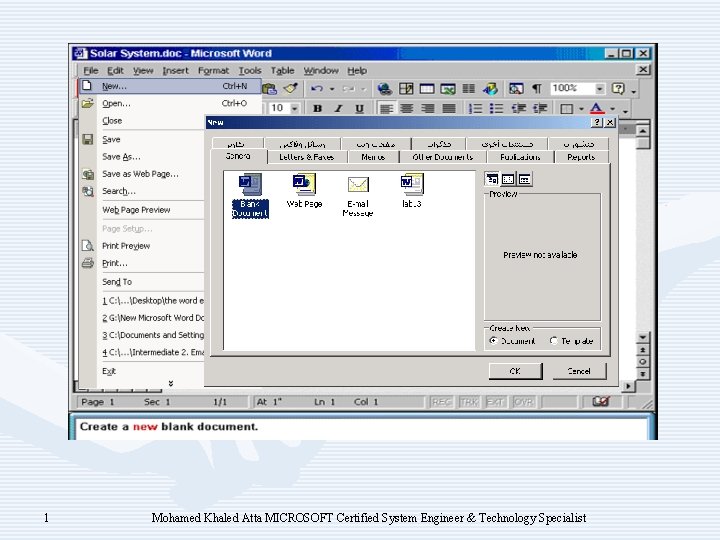Select the Document radio button
The height and width of the screenshot is (540, 720).
(494, 341)
